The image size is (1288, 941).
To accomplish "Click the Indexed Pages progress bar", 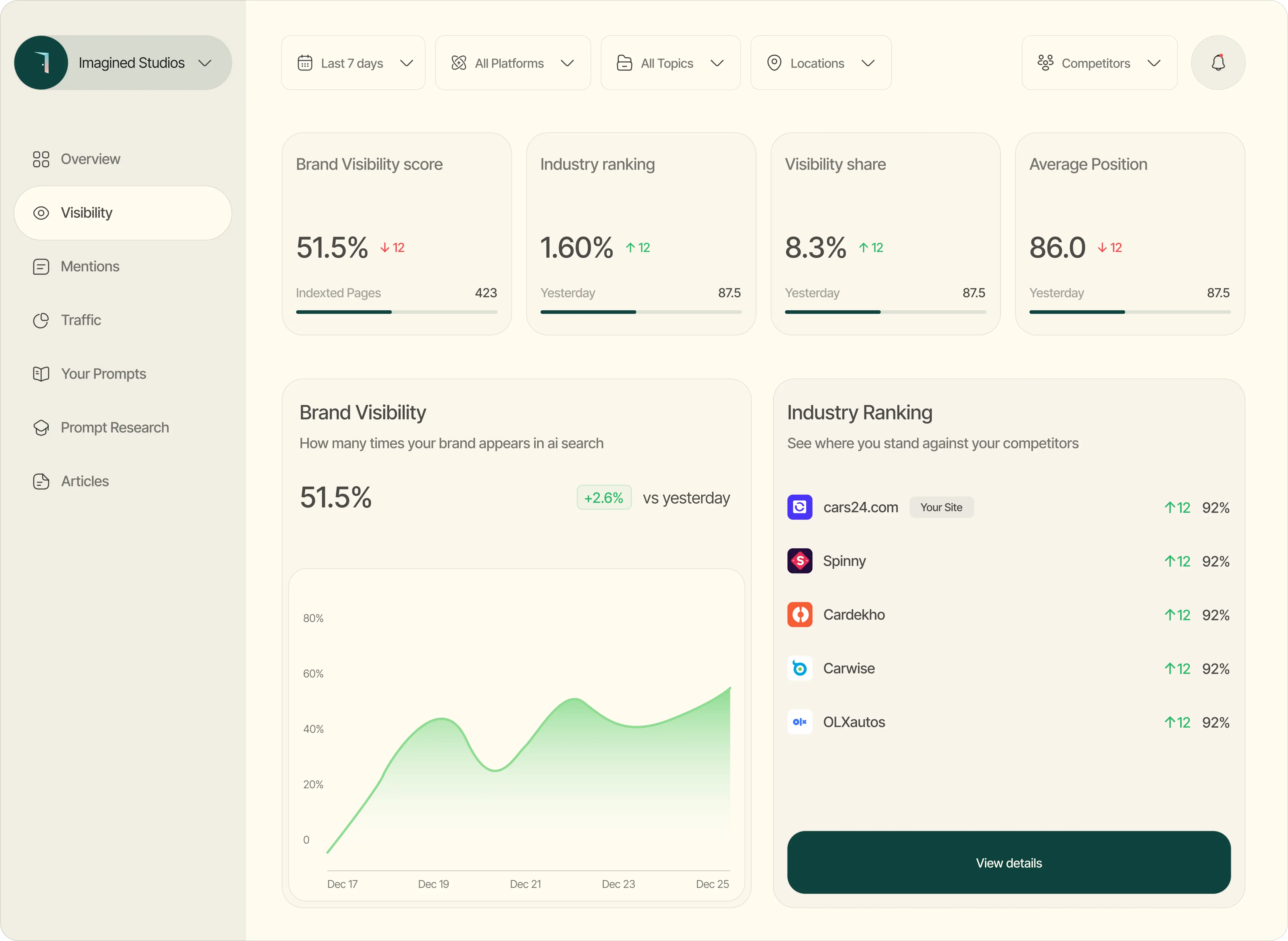I will click(x=396, y=312).
